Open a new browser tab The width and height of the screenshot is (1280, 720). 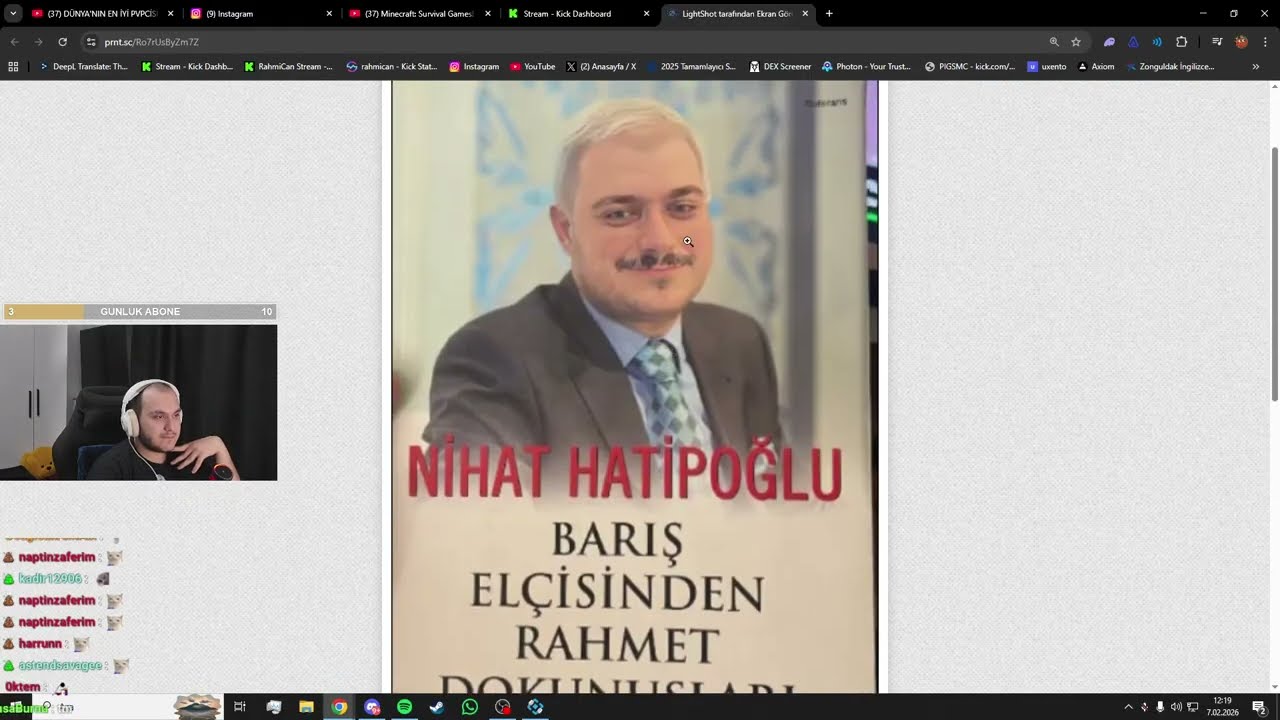[x=829, y=14]
